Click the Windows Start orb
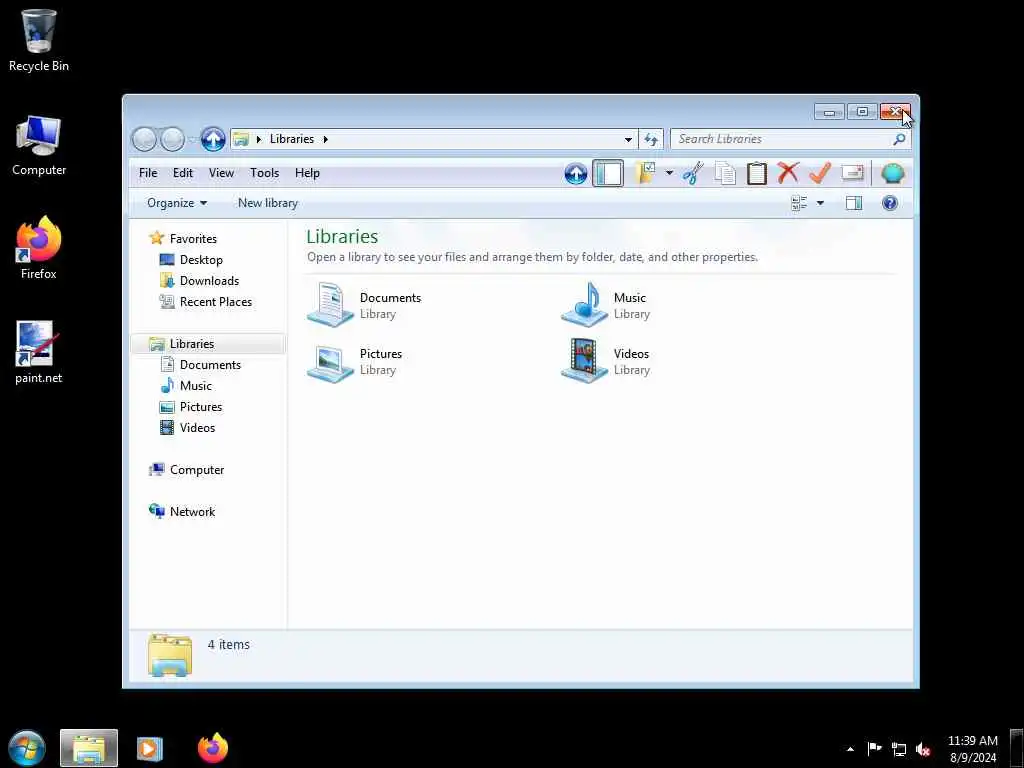 27,748
